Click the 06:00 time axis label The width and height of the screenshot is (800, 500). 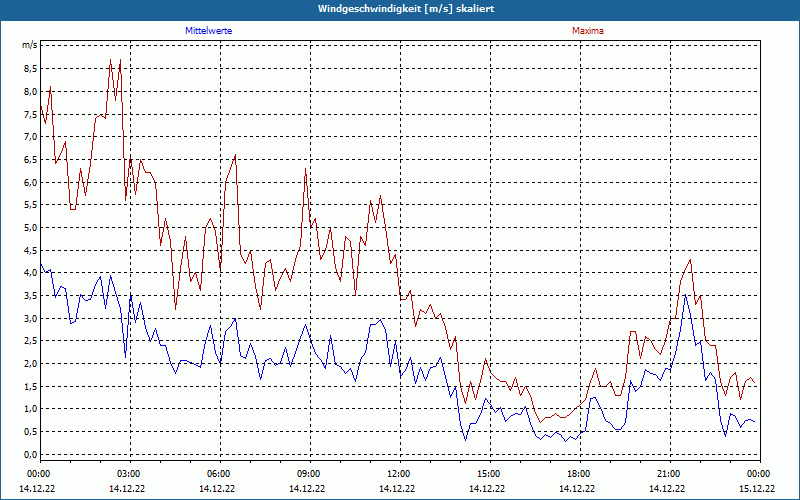[x=219, y=474]
